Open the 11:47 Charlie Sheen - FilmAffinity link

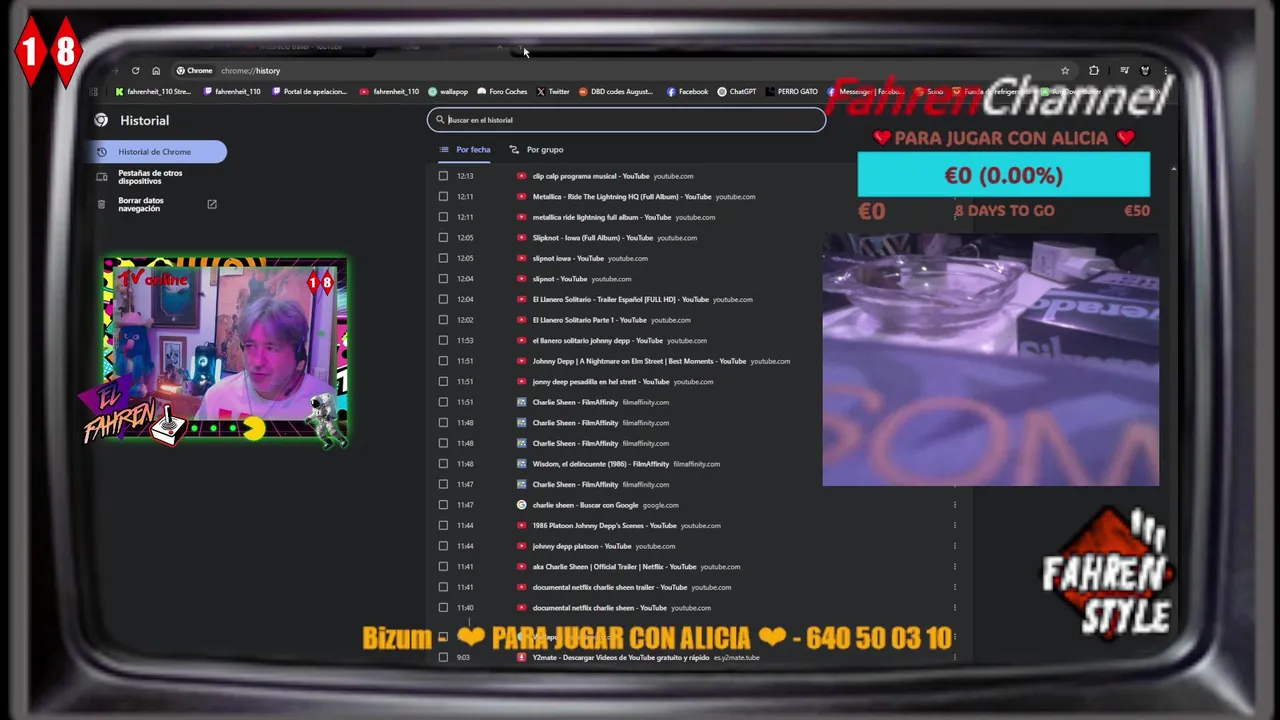point(575,485)
